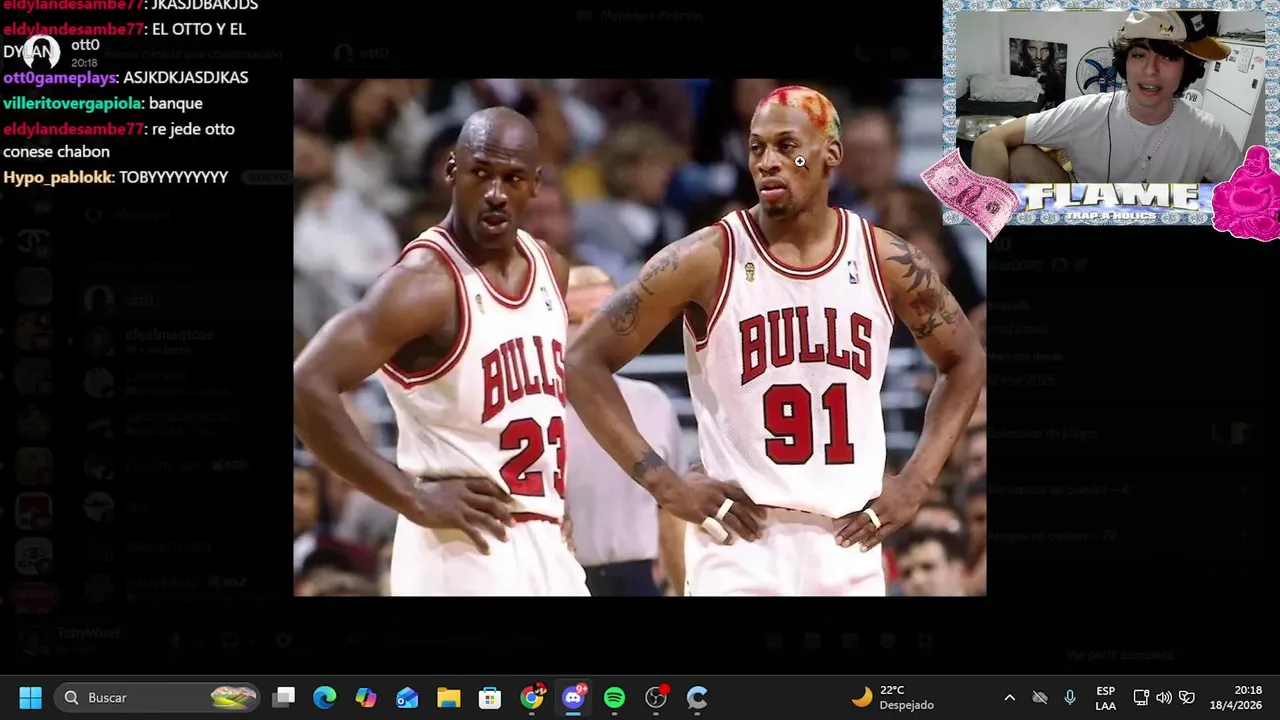Click the enlarged Bulls players photo
The width and height of the screenshot is (1280, 720).
click(x=639, y=337)
